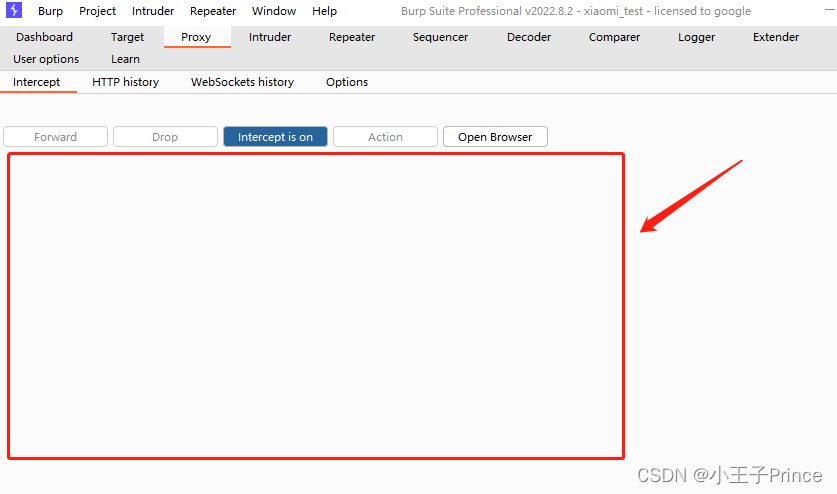Open the proxy Options sub-tab
837x494 pixels.
pyautogui.click(x=347, y=82)
